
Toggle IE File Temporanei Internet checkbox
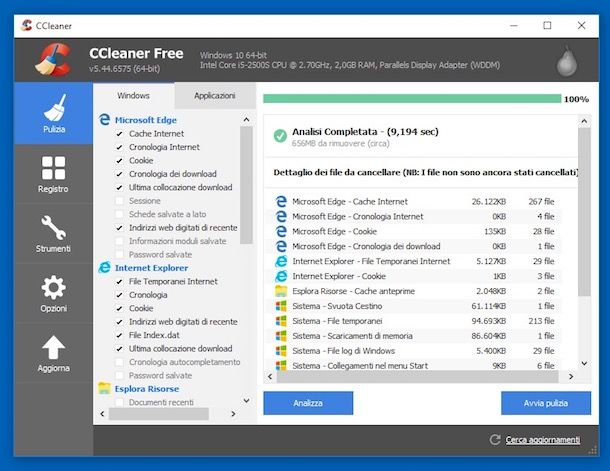(119, 282)
